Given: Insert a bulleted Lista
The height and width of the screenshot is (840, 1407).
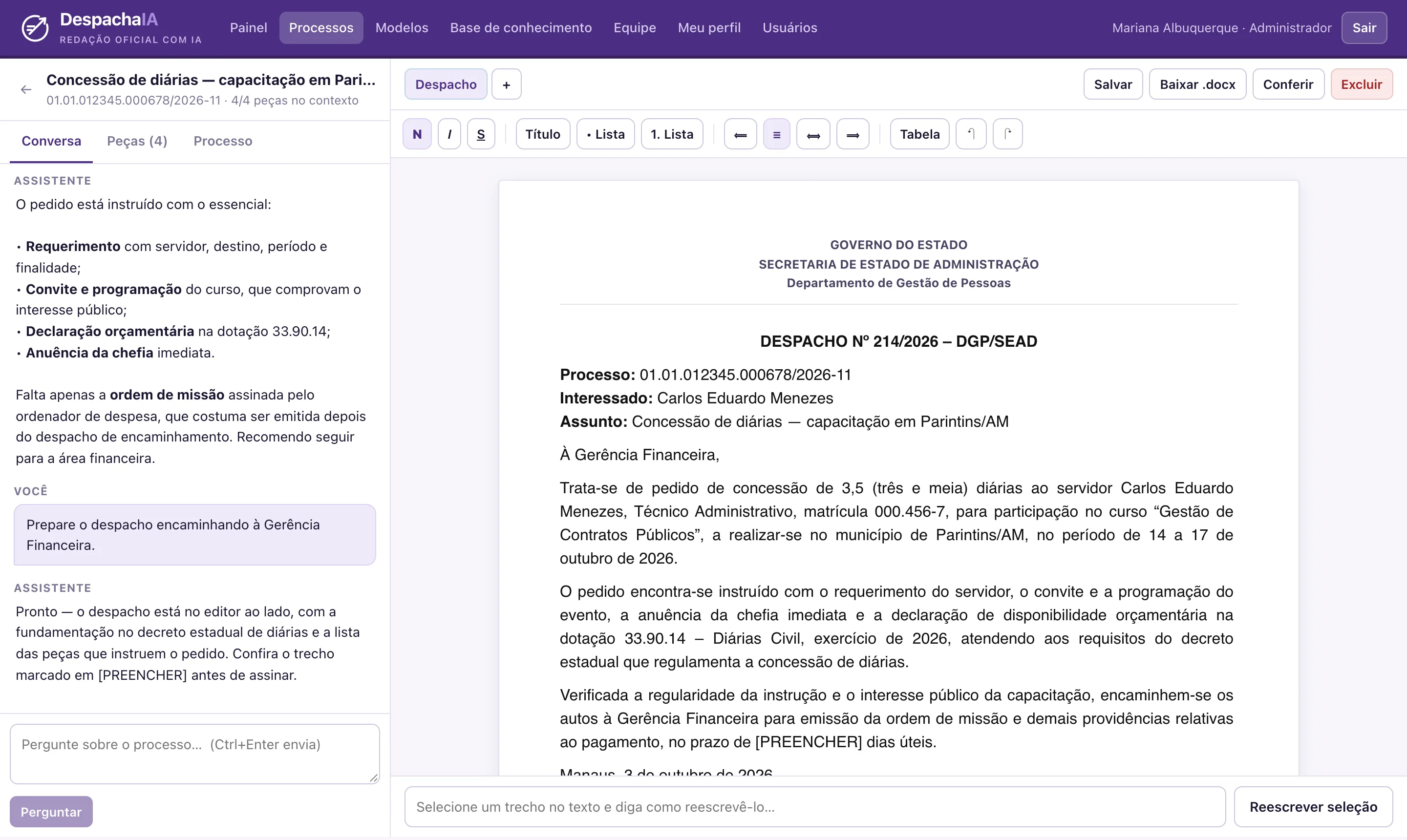Looking at the screenshot, I should (x=605, y=134).
